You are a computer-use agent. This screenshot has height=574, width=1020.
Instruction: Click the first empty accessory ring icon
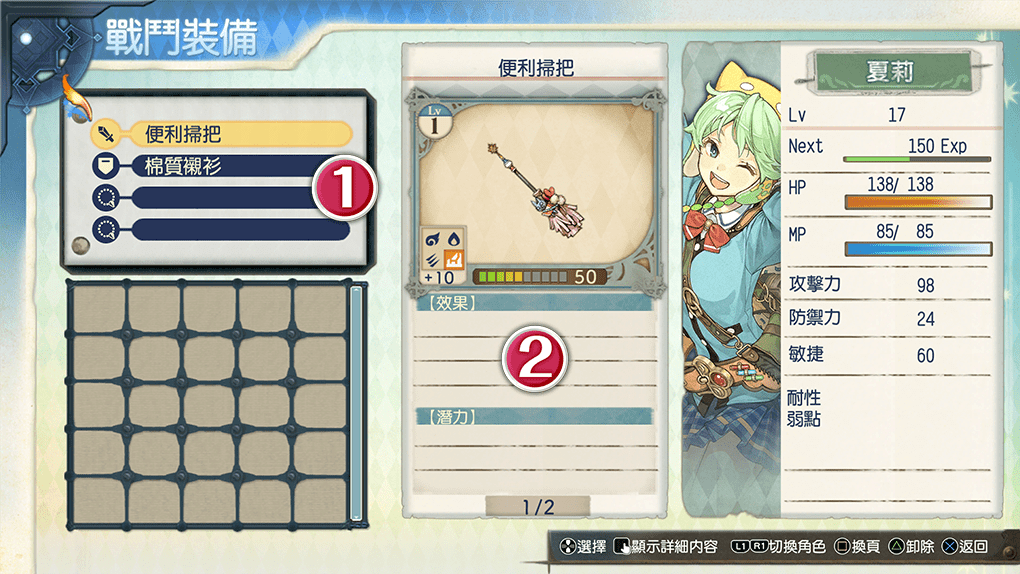pos(105,197)
